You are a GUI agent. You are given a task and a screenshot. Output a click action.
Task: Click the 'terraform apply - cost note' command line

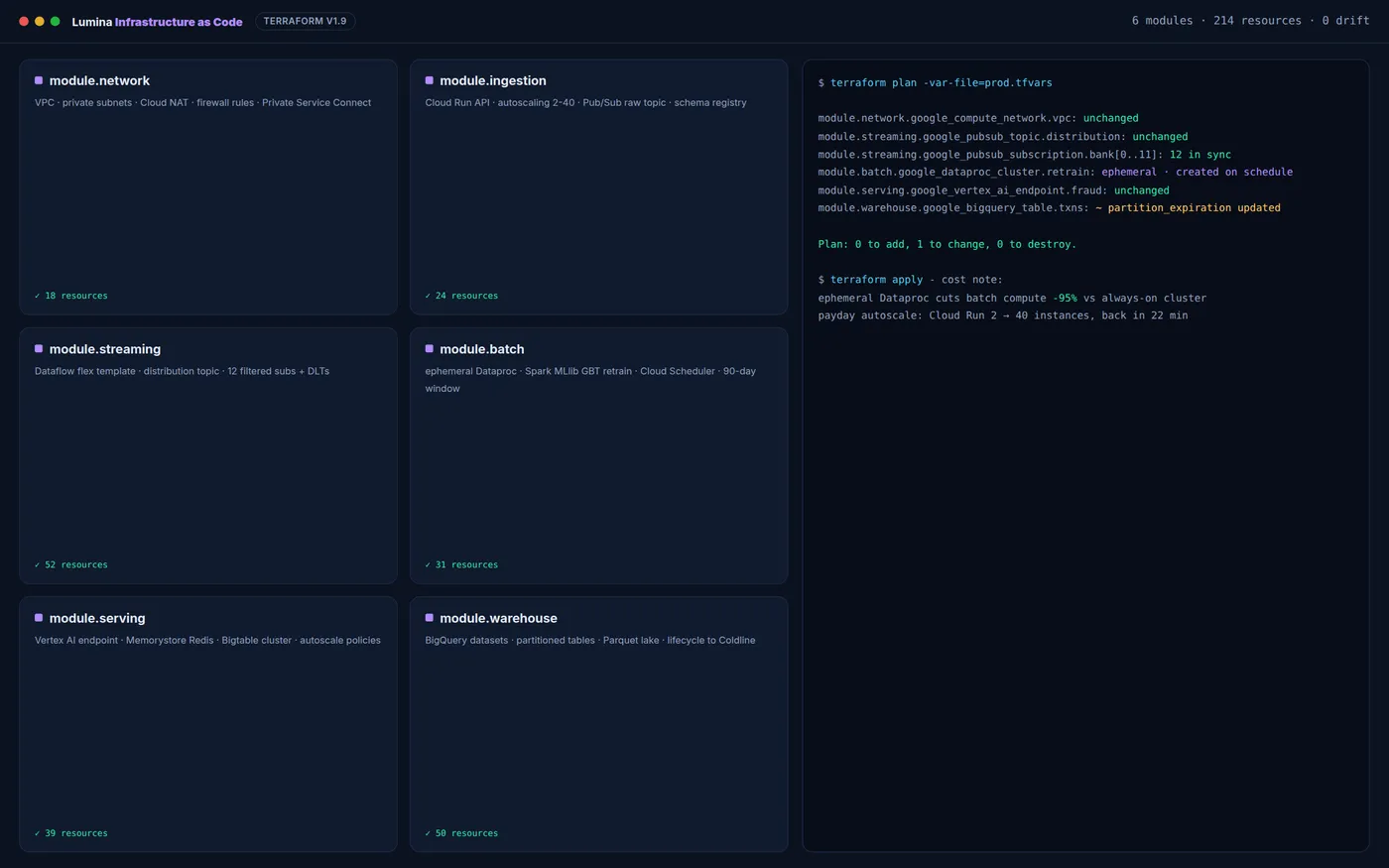911,280
